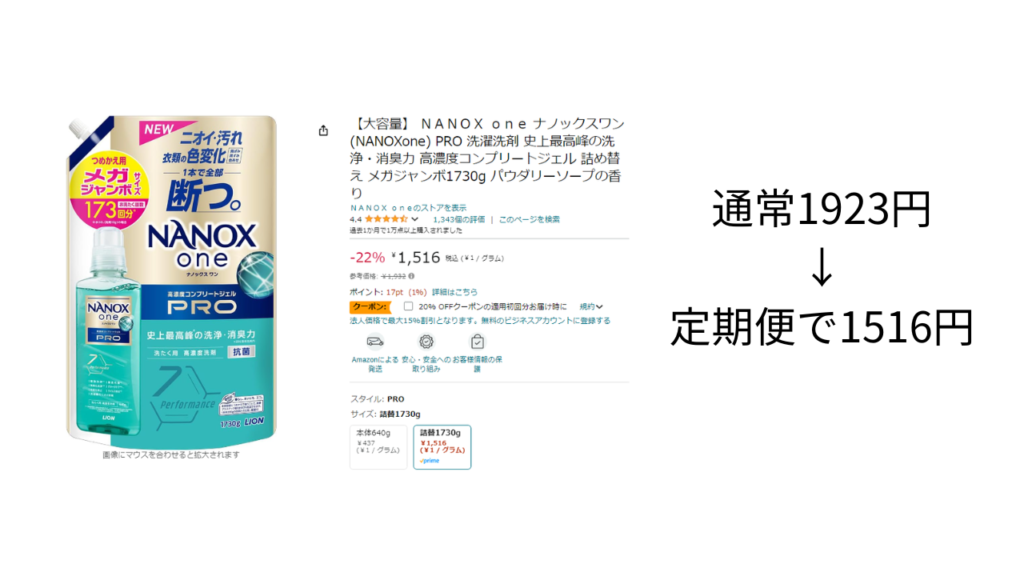Viewport: 1024px width, 576px height.
Task: Click the business account registration link
Action: click(x=480, y=321)
